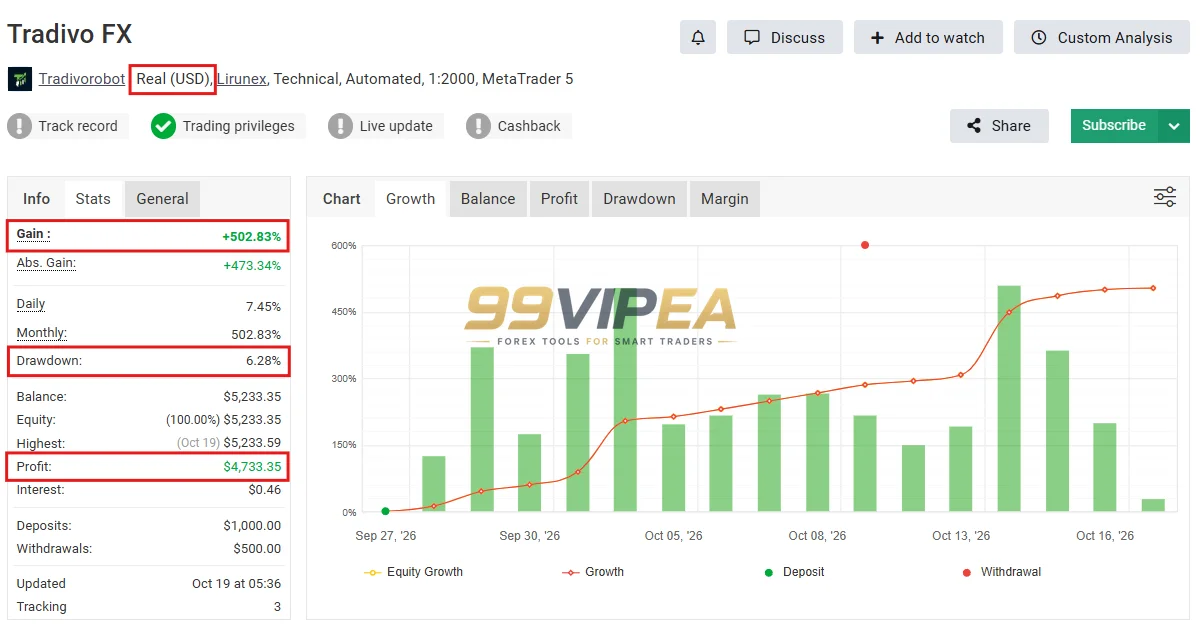Click the Gain label
The image size is (1200, 627).
point(33,234)
